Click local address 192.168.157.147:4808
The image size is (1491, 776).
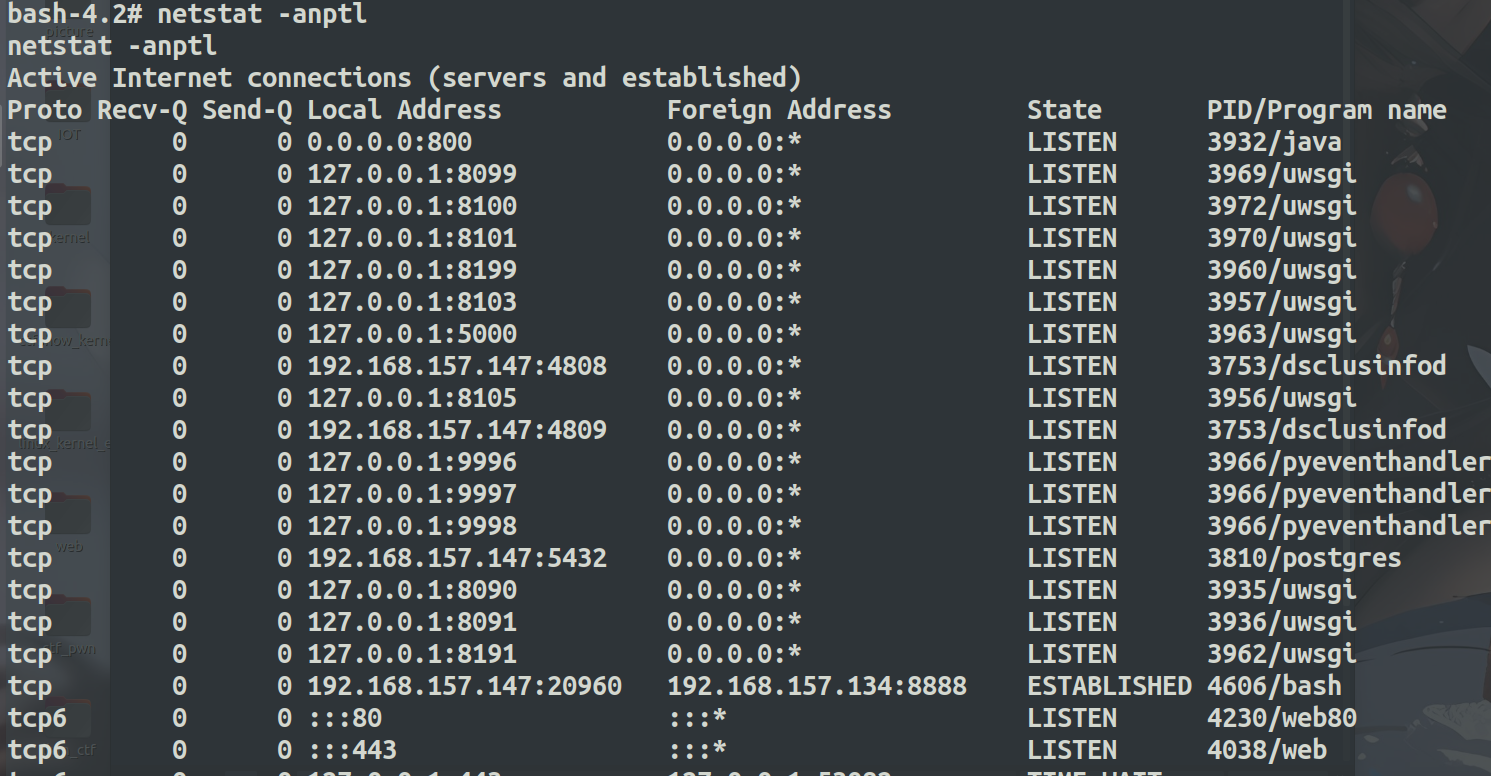(456, 366)
